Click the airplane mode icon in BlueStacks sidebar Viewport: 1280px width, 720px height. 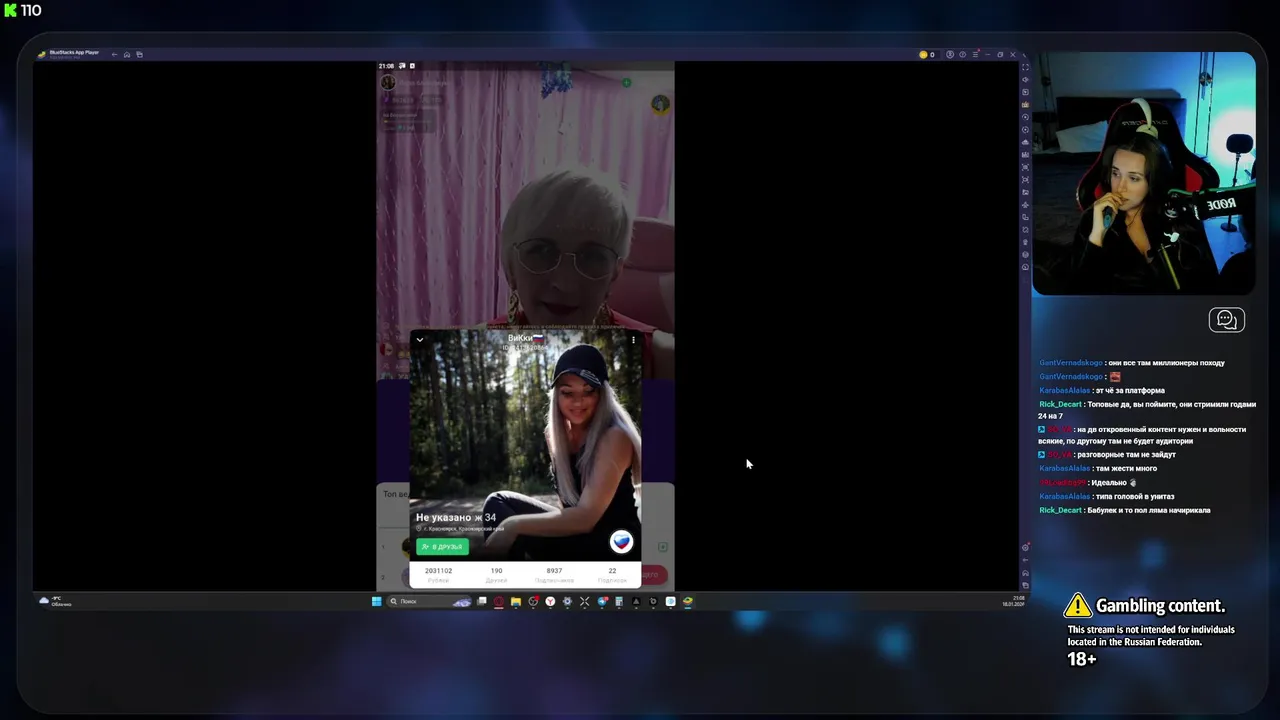pos(1025,204)
